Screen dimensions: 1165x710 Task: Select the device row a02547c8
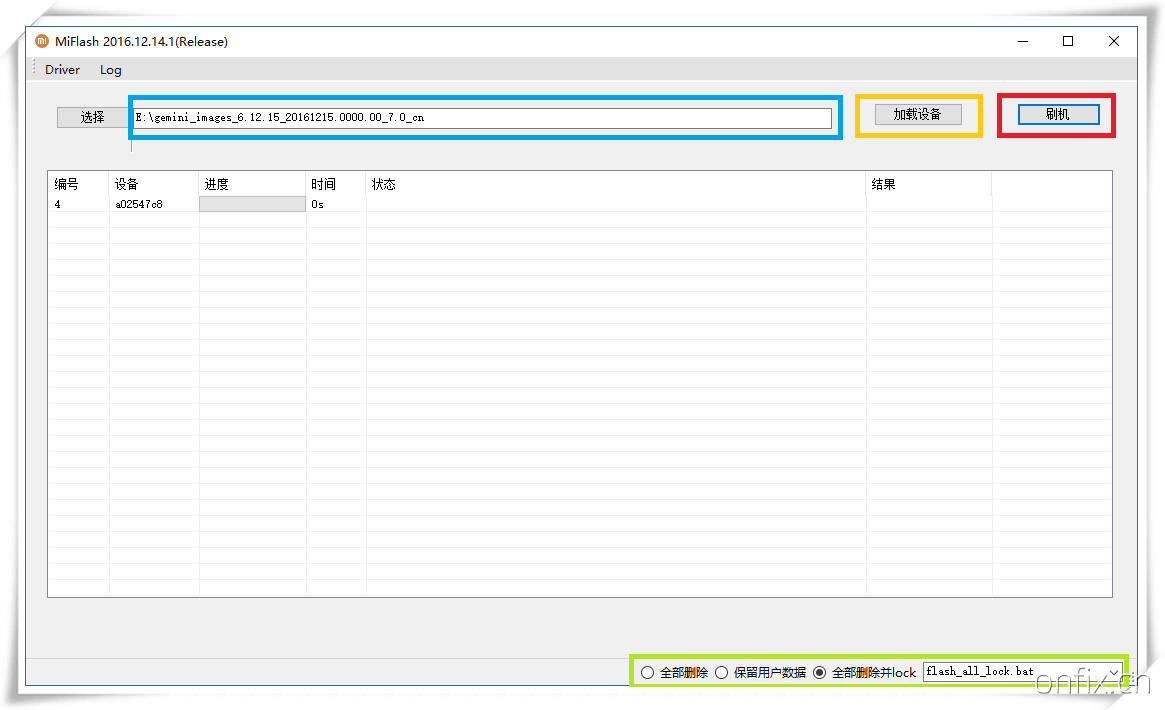pyautogui.click(x=138, y=204)
